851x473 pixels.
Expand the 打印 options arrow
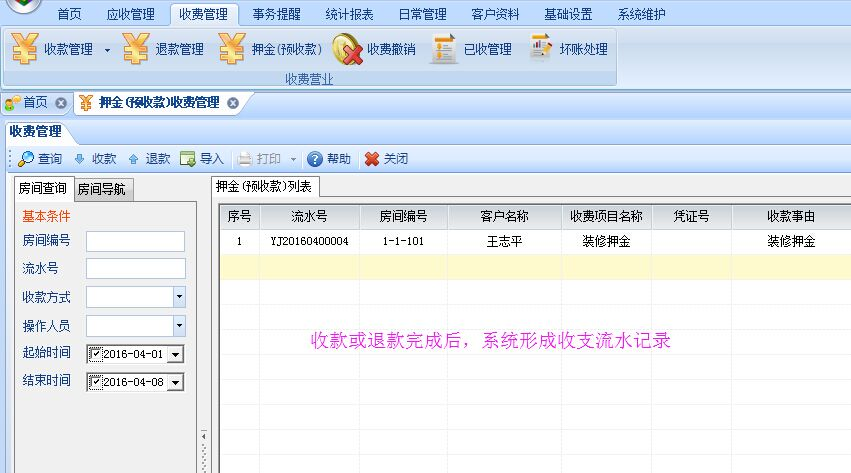293,159
